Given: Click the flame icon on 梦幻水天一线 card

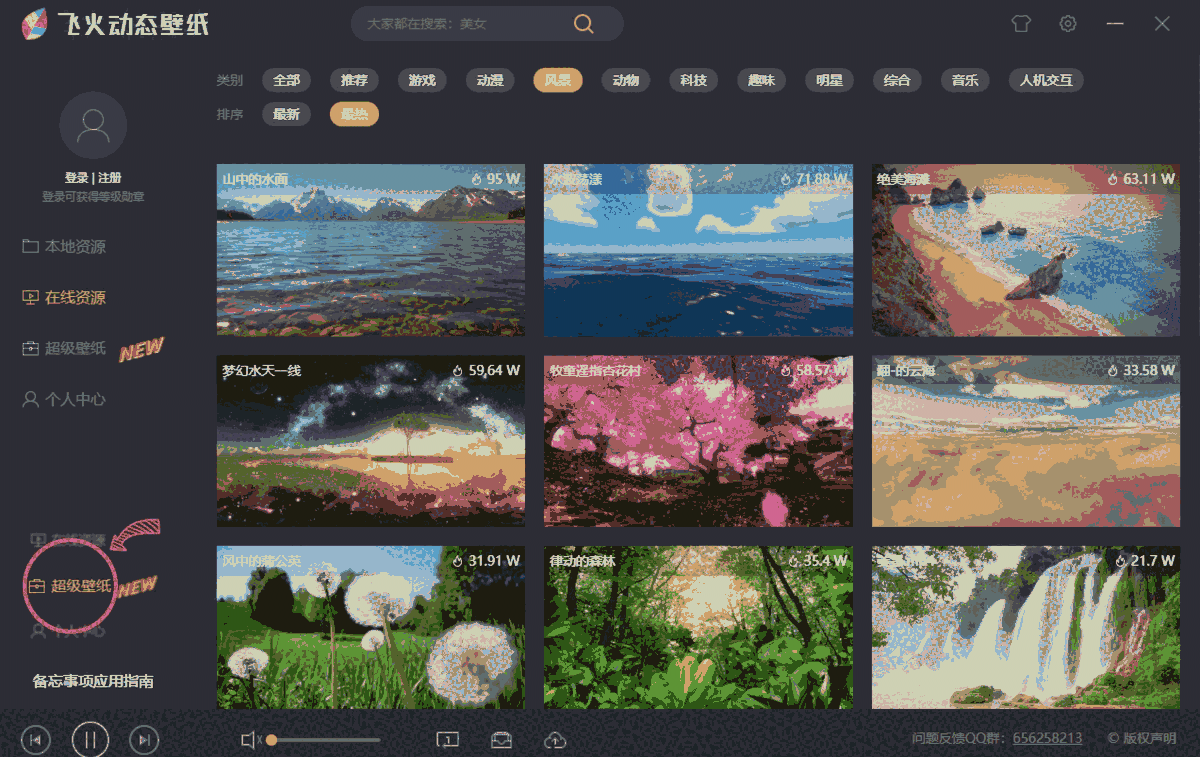Looking at the screenshot, I should (458, 370).
